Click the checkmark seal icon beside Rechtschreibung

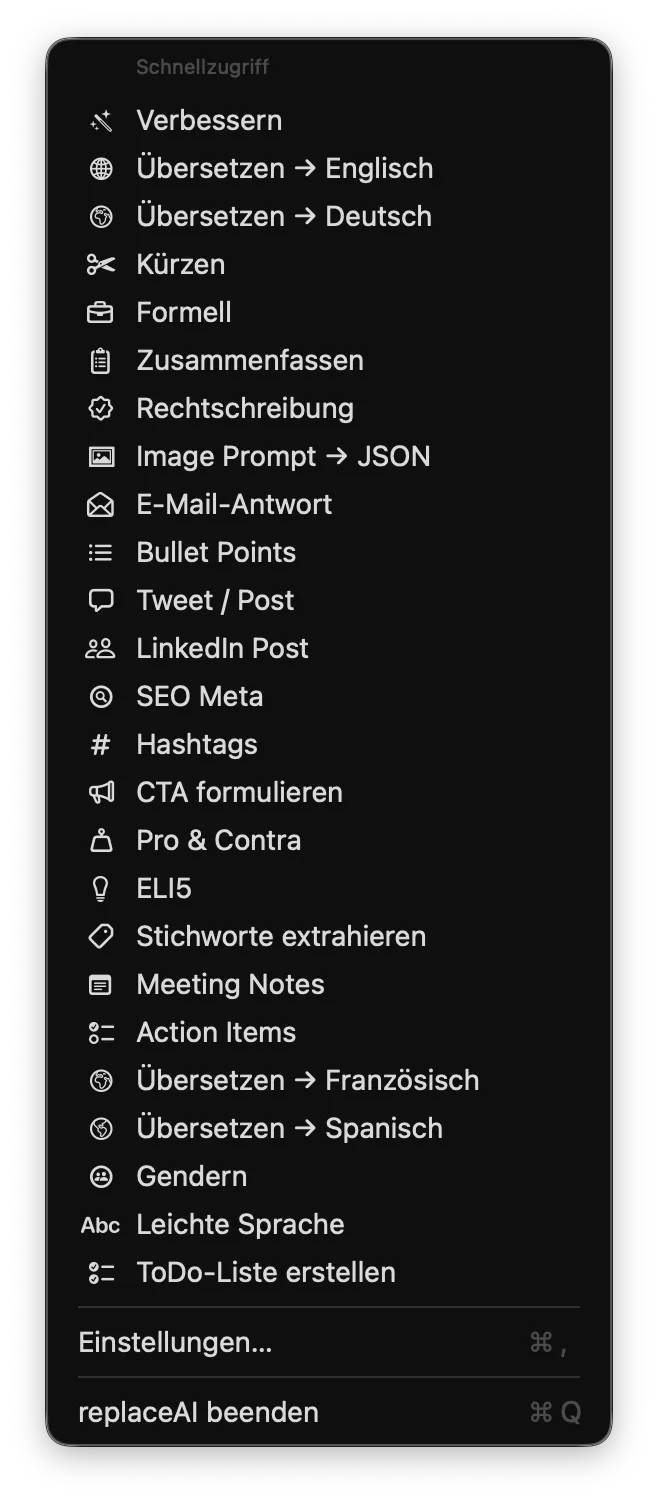point(100,408)
